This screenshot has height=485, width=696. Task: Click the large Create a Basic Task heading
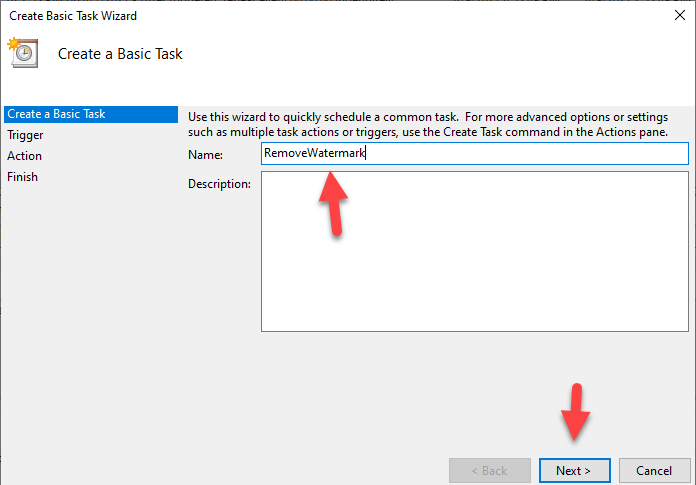pyautogui.click(x=120, y=54)
